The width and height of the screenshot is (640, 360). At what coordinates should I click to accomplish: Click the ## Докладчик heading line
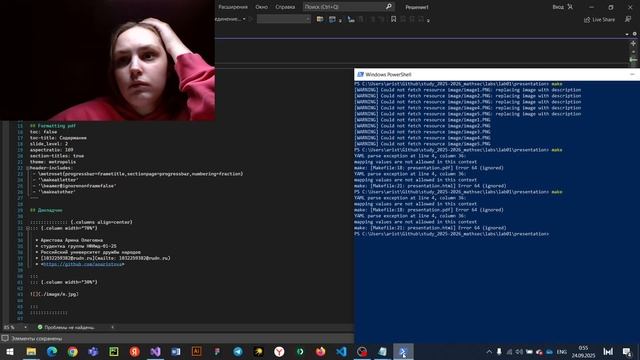click(46, 210)
